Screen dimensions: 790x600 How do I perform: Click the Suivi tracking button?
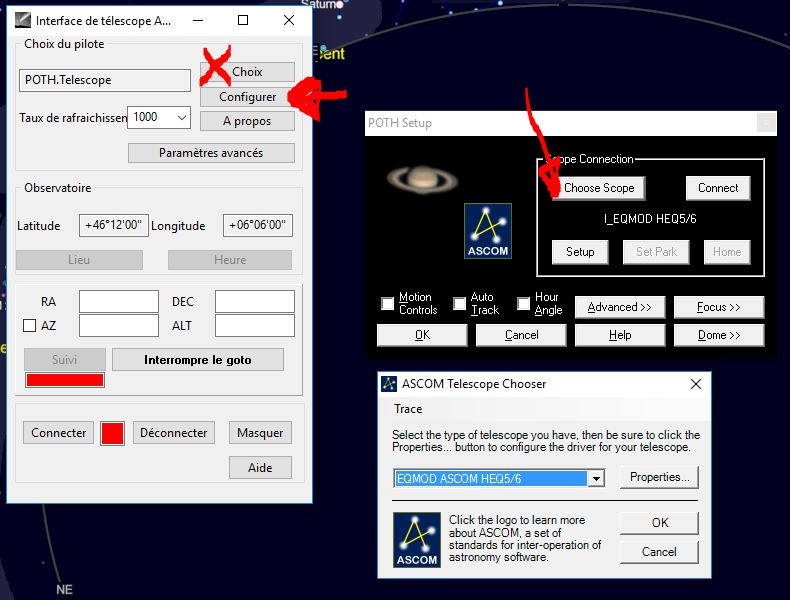(x=64, y=360)
